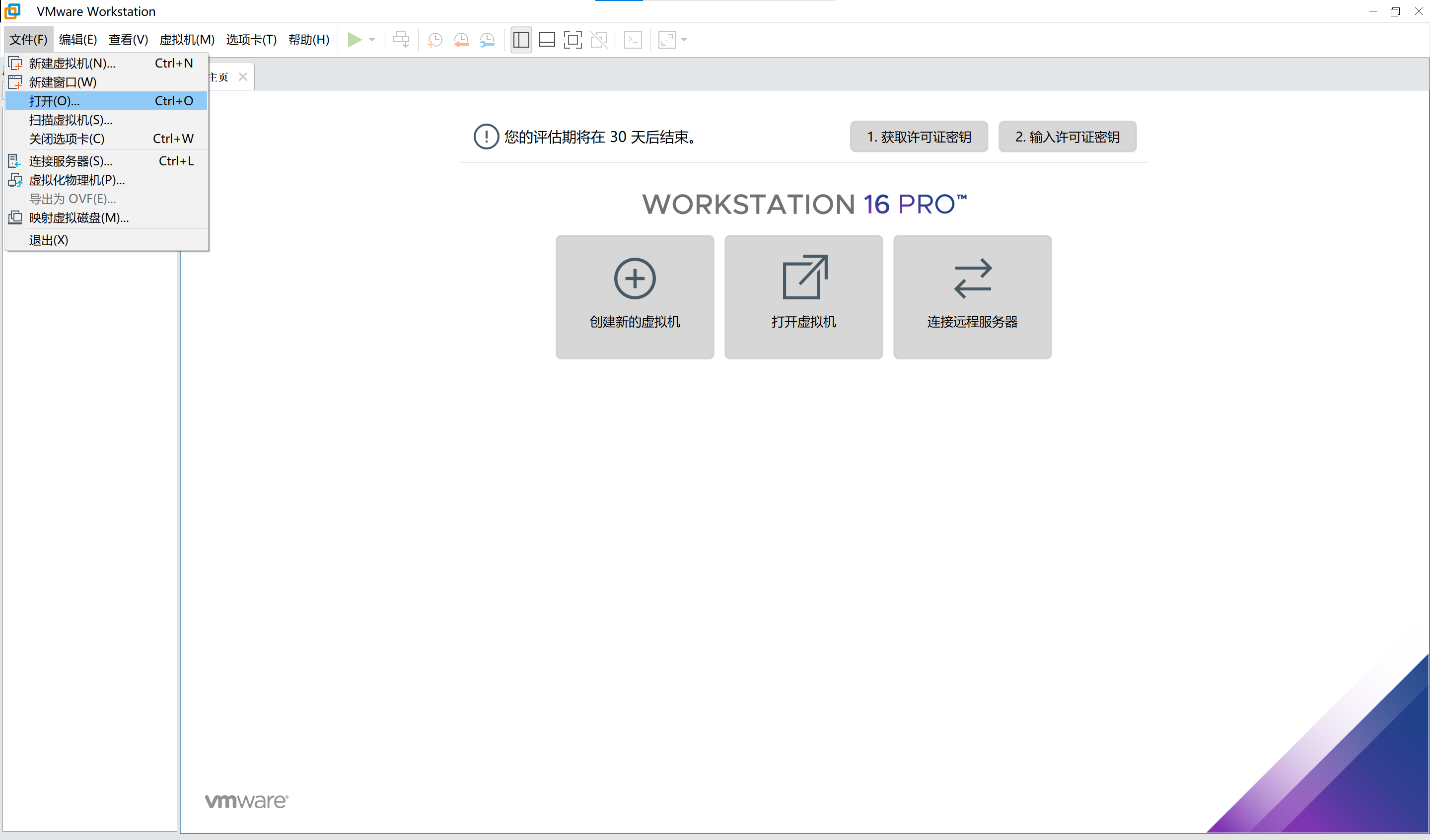
Task: Select 新建虚拟机(N)... menu entry
Action: (107, 63)
